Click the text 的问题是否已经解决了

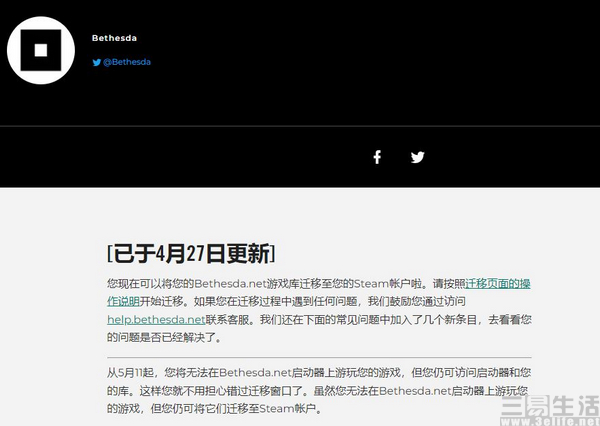point(164,337)
